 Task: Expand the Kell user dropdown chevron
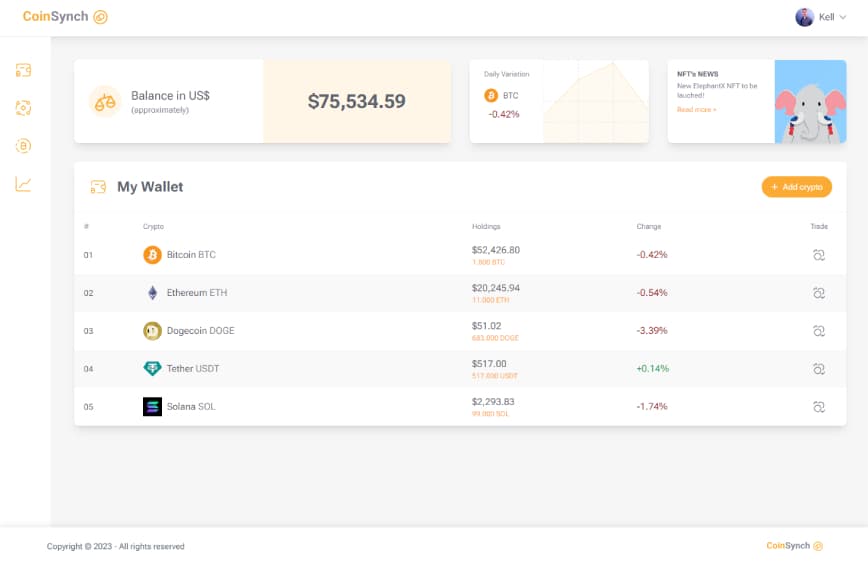(x=843, y=17)
